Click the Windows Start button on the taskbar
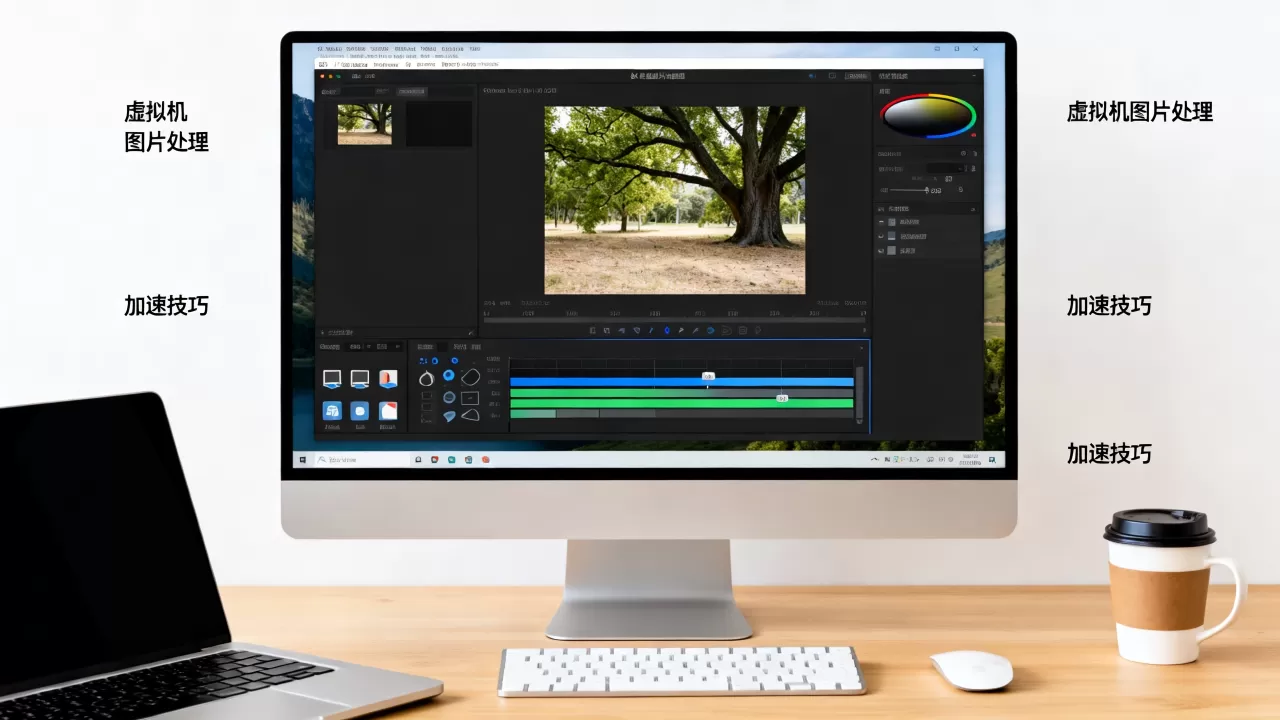The image size is (1280, 720). coord(300,460)
